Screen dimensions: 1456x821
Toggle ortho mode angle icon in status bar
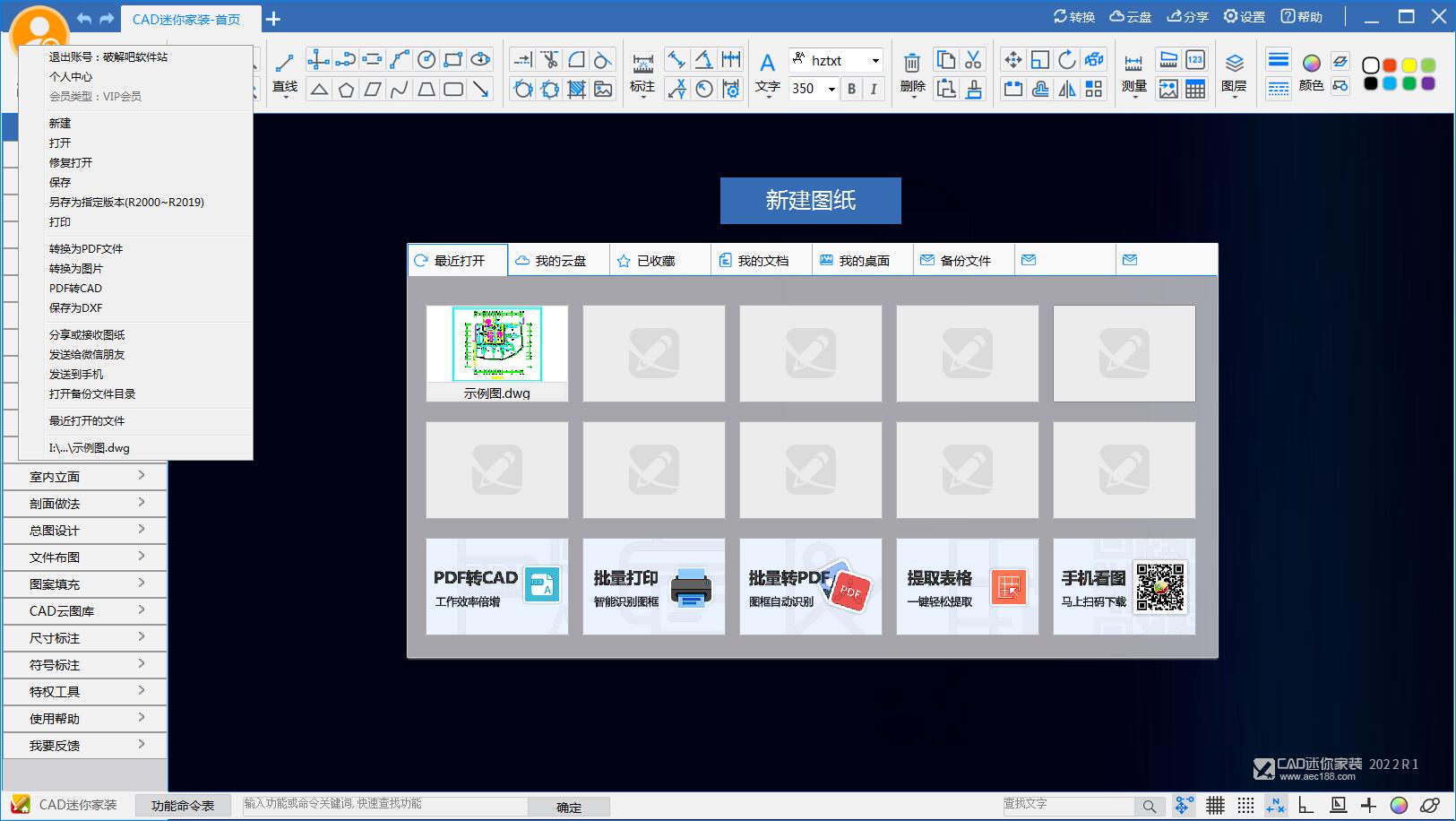pos(1306,805)
